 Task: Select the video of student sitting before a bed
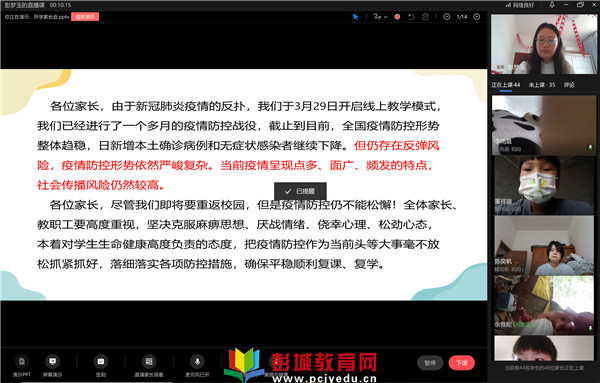[544, 245]
